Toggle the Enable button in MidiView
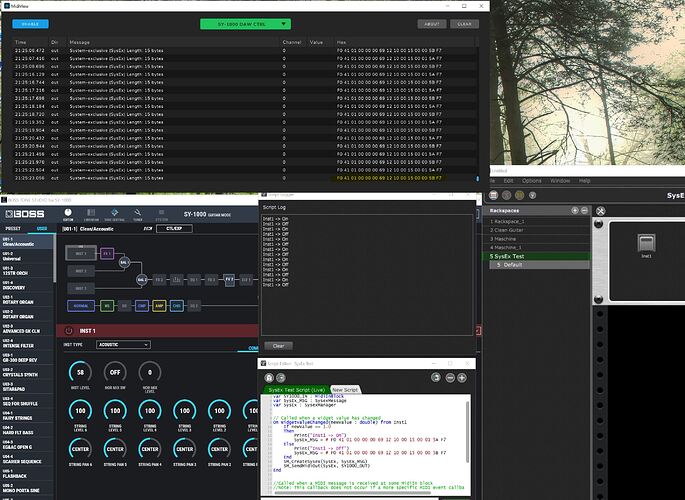685x500 pixels. 31,24
